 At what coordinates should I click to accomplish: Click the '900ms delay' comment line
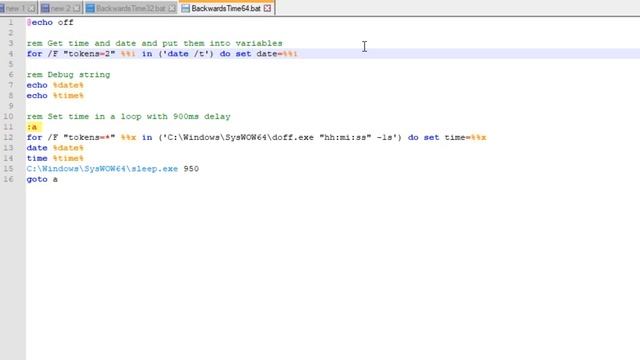coord(129,117)
